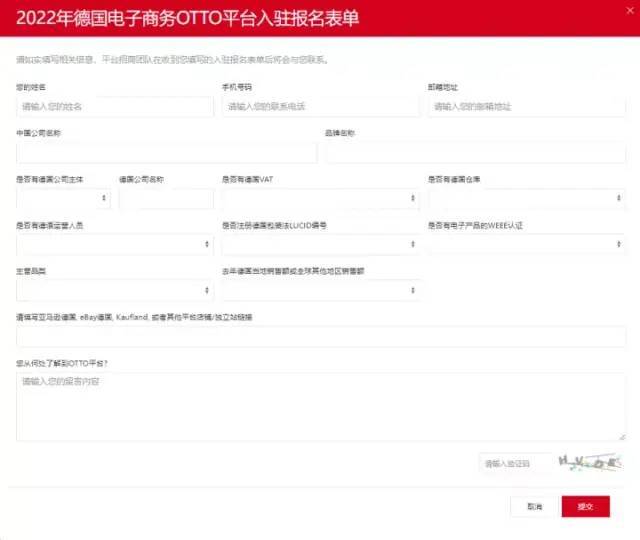This screenshot has width=640, height=540.
Task: Click the store links input (eBay, Kaufland)
Action: (x=321, y=337)
